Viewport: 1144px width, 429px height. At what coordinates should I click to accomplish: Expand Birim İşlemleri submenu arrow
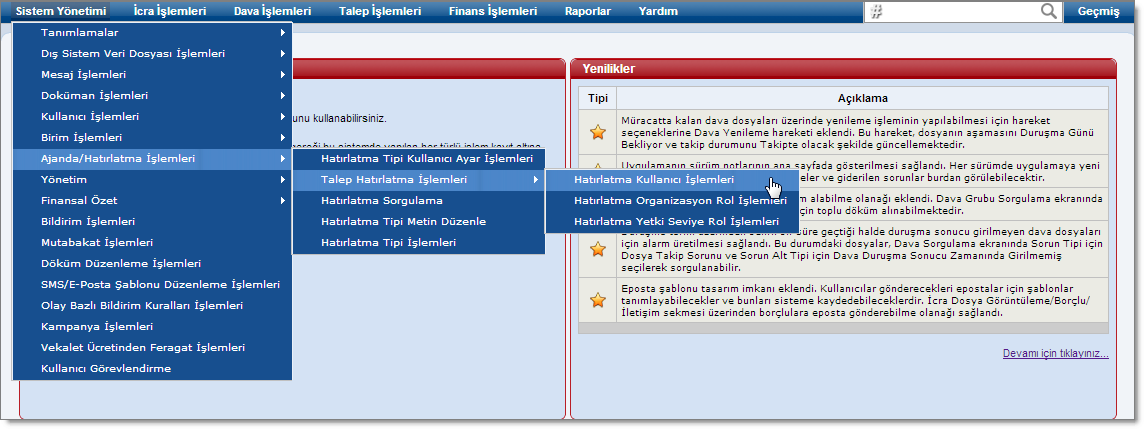(x=282, y=137)
